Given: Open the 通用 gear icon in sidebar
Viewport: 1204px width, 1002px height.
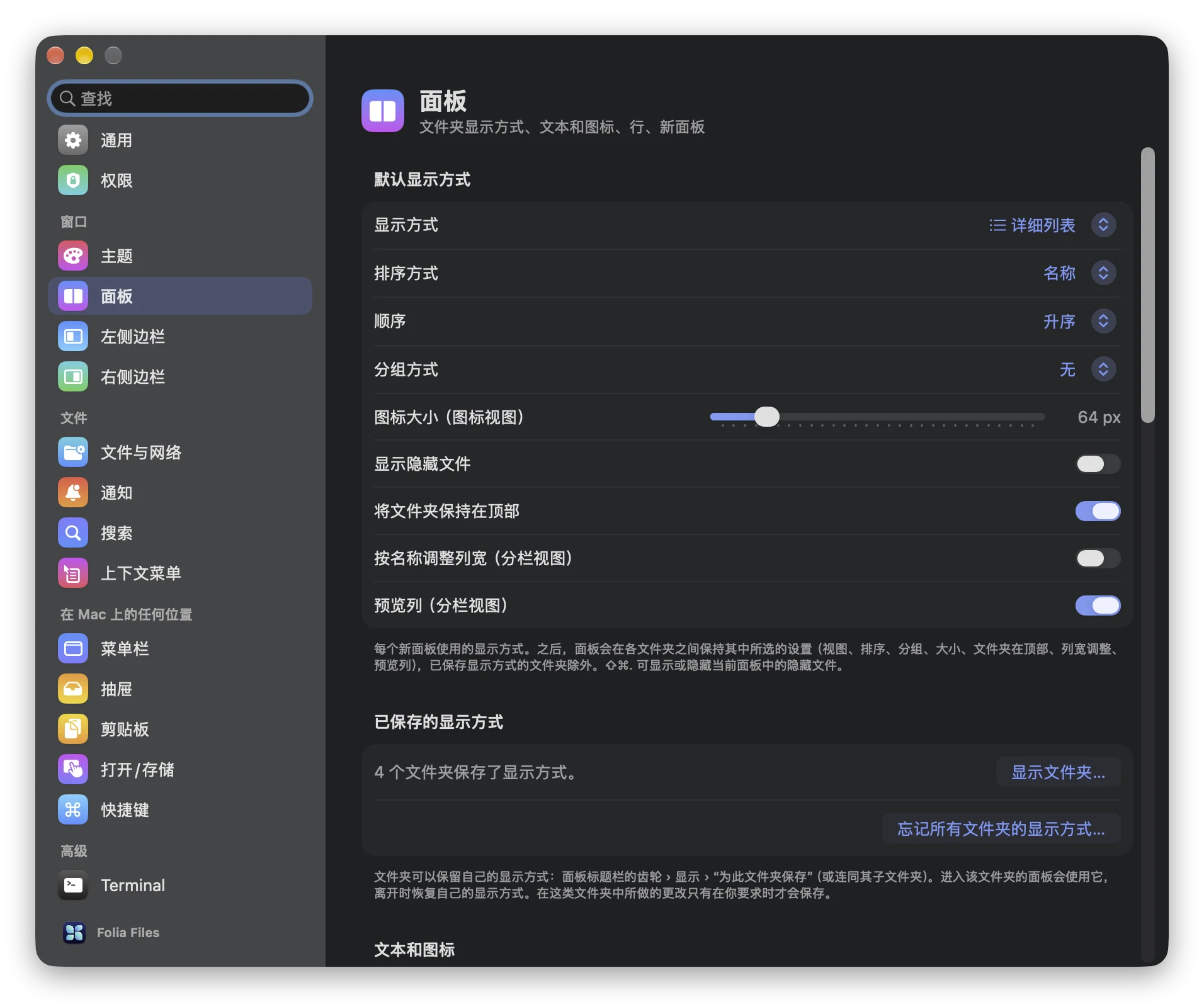Looking at the screenshot, I should pyautogui.click(x=73, y=140).
